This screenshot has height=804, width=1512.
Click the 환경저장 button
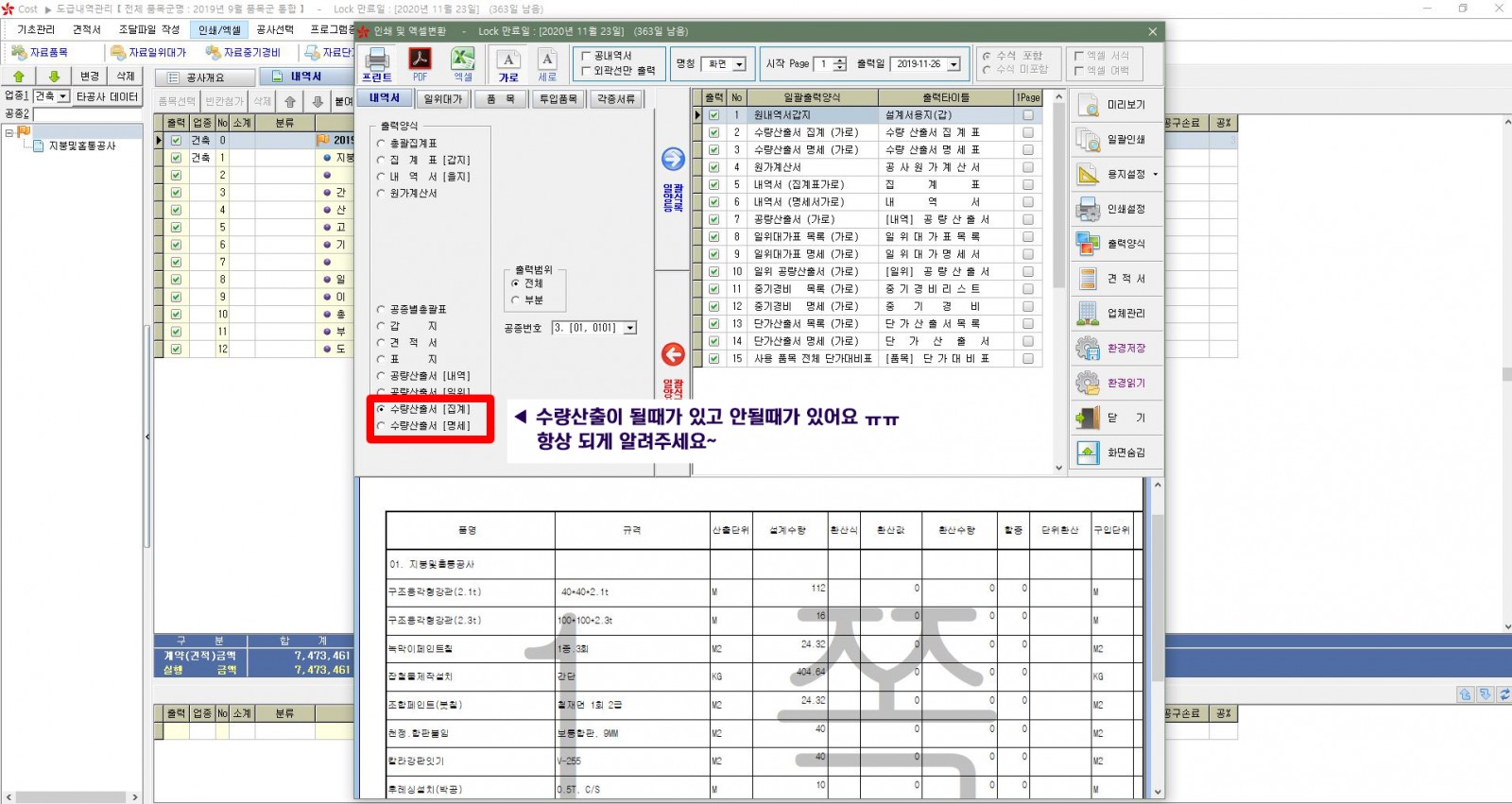pos(1115,348)
